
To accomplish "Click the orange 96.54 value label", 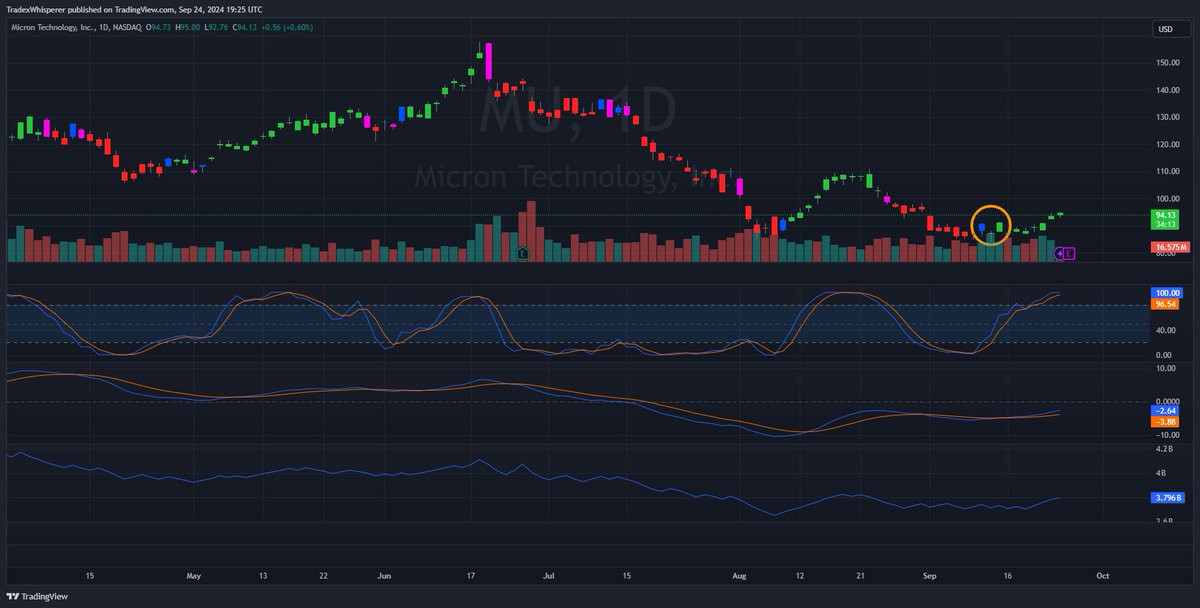I will [1166, 302].
